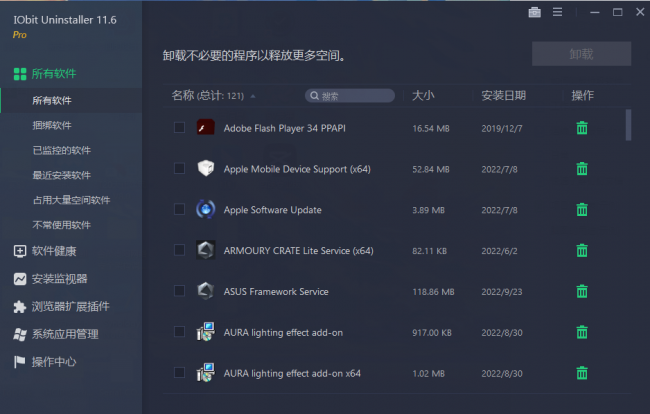The width and height of the screenshot is (650, 414).
Task: Click trash icon for AURA lighting effect add-on x64
Action: pyautogui.click(x=582, y=373)
